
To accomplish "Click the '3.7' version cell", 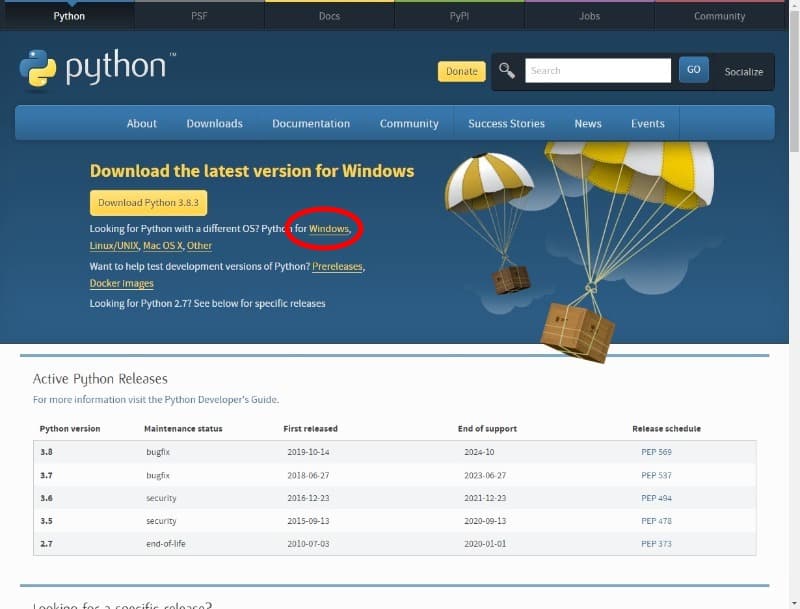I will (46, 475).
